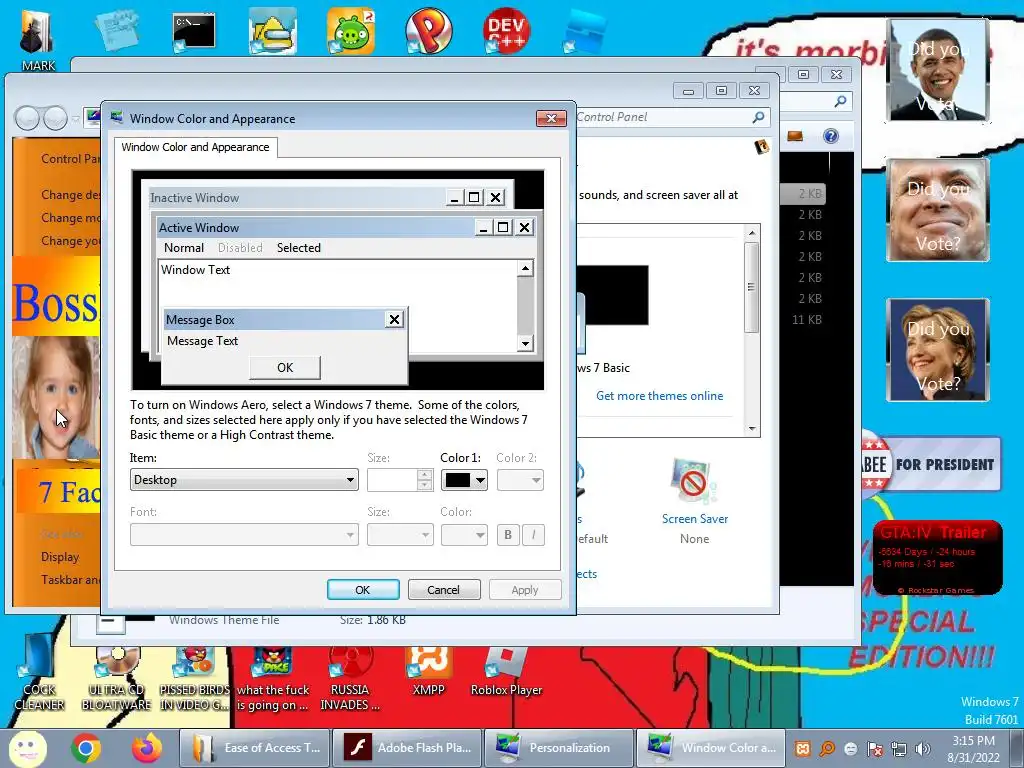Open PISSED BIRDS IN VIDEO G... shortcut

click(x=195, y=676)
